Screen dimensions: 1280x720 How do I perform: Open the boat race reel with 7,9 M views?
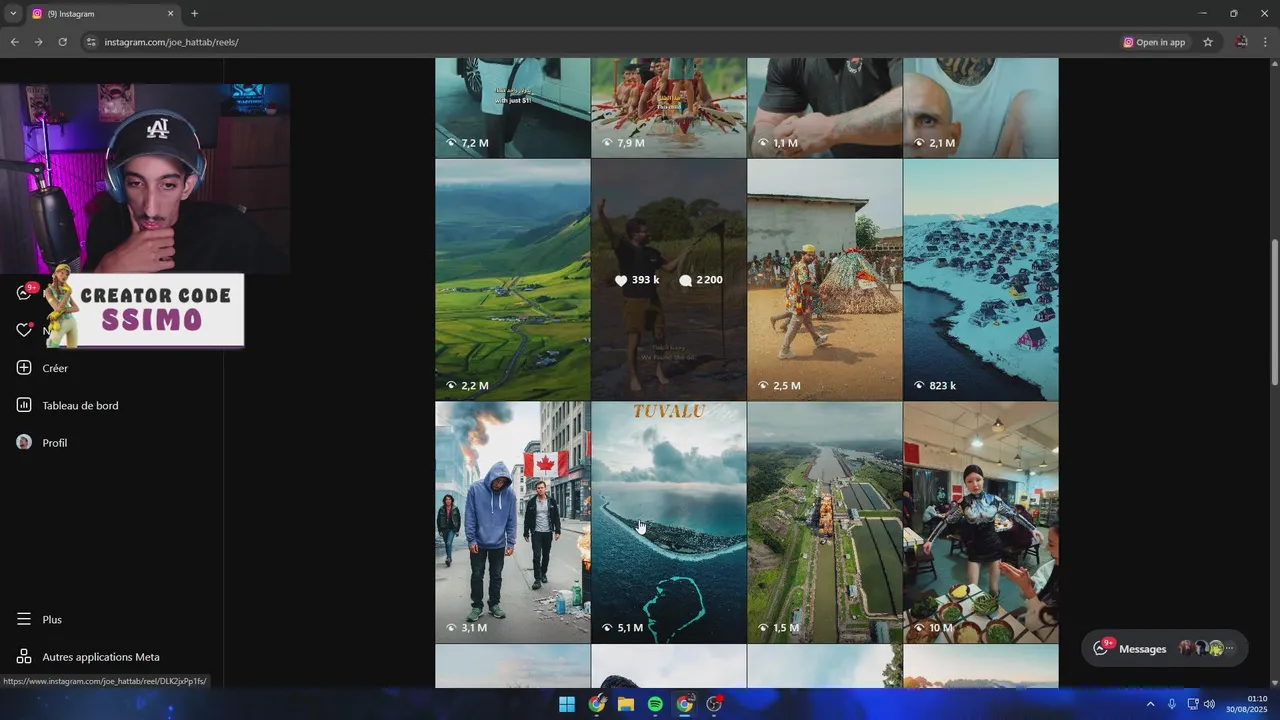pyautogui.click(x=668, y=108)
